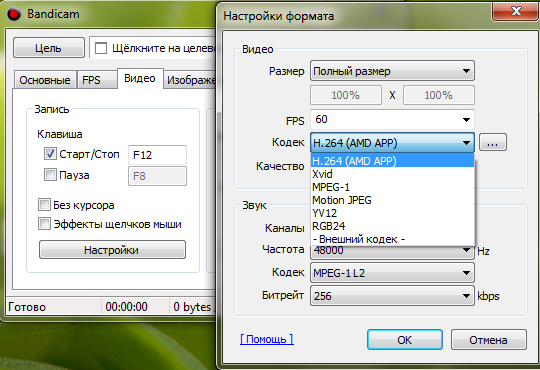Open the audio Кодек MPEG-1 L2 dropdown
Screen dimensions: 540x370
click(392, 273)
